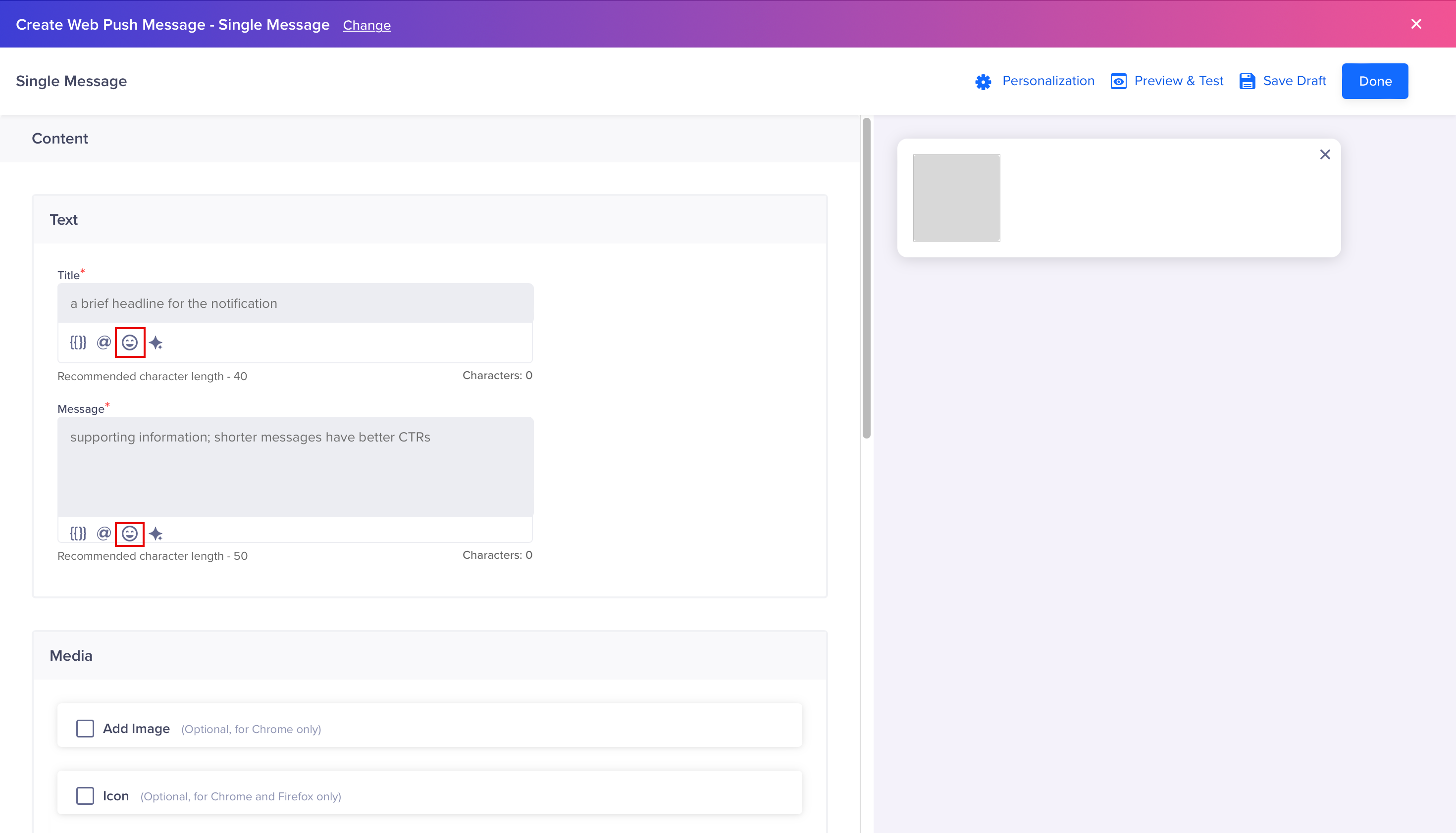Open the Personalization settings link

coord(1048,81)
